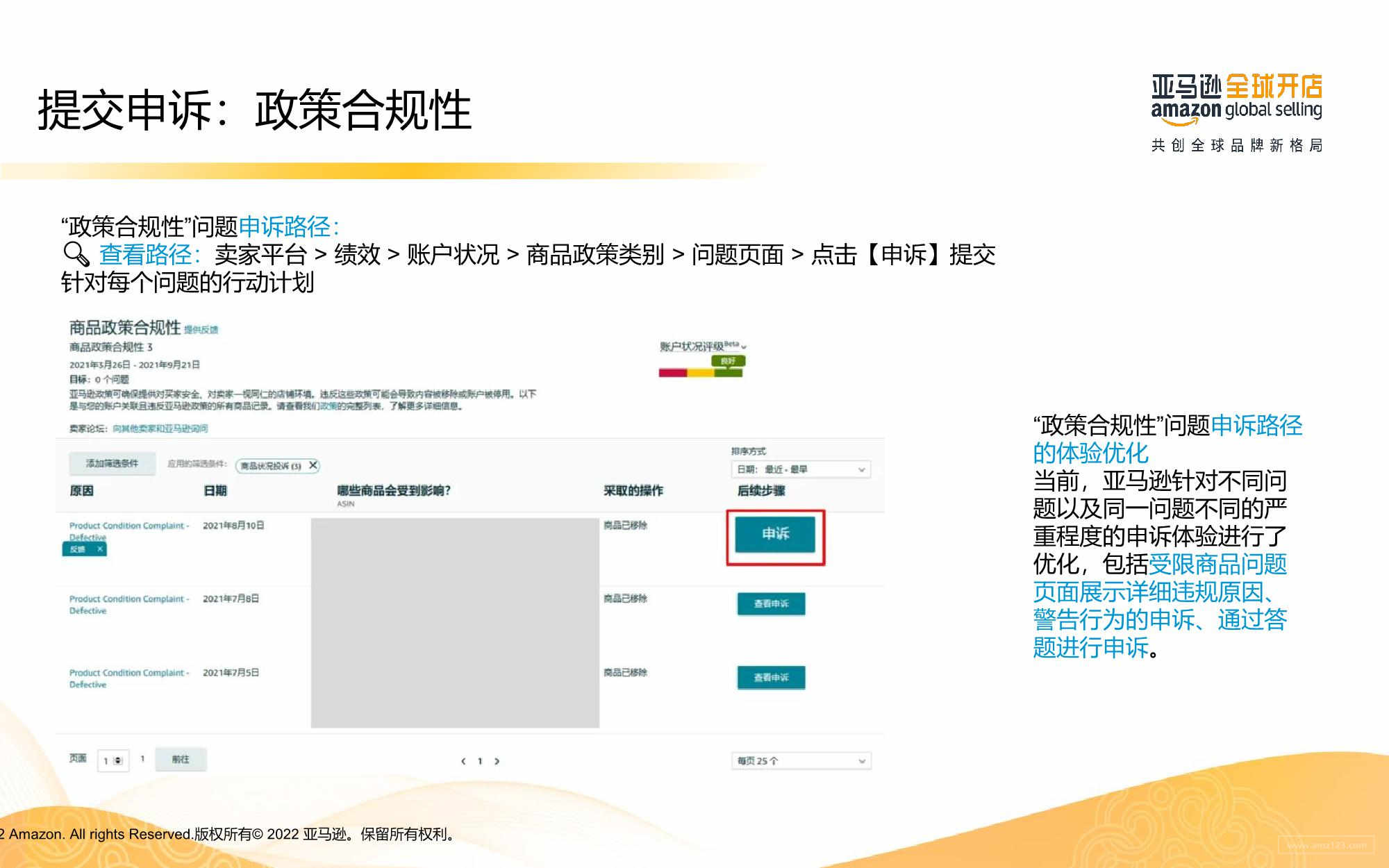Click the 申诉 appeal button
Image resolution: width=1389 pixels, height=868 pixels.
pos(775,534)
